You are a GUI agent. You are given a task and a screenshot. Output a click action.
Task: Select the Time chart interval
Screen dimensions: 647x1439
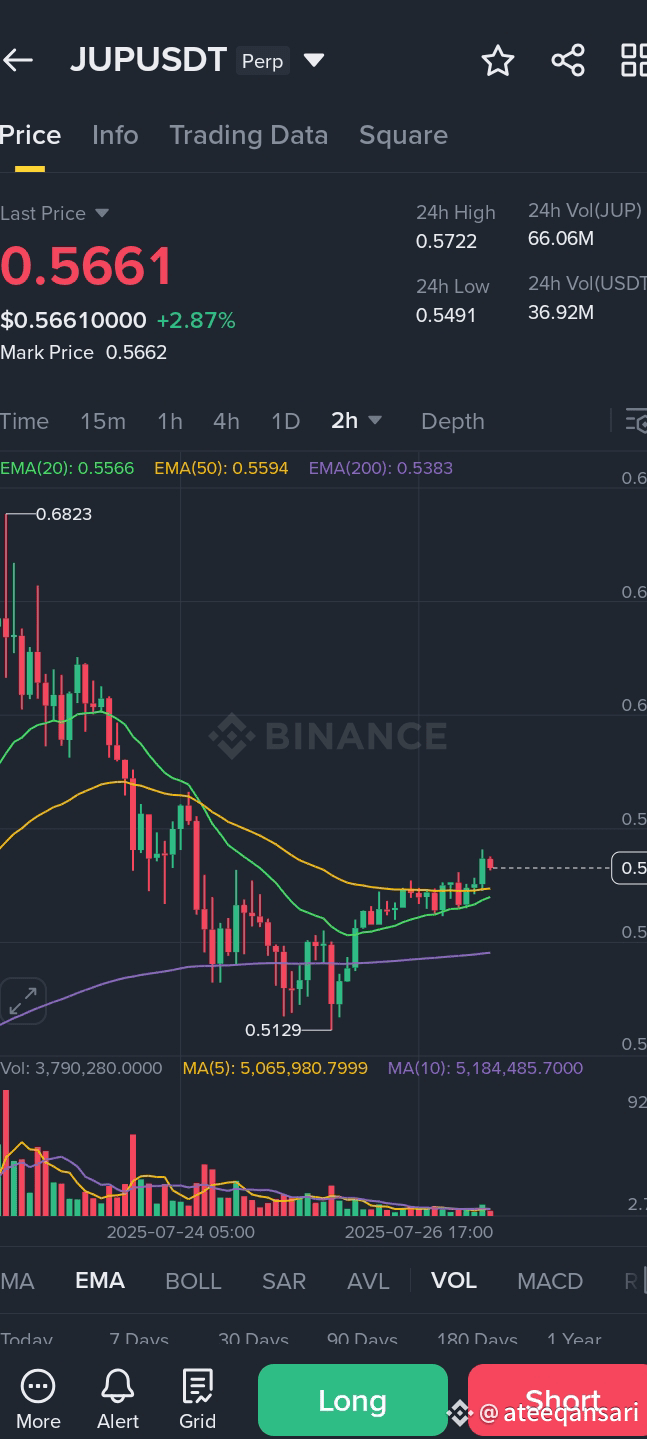24,421
